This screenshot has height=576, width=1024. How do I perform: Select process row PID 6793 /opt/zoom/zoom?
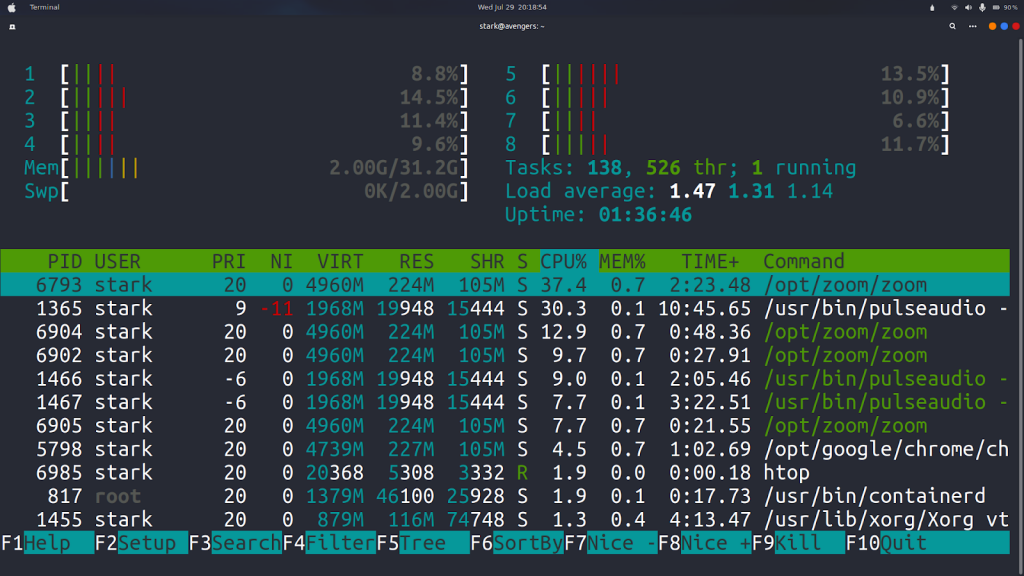pyautogui.click(x=505, y=285)
